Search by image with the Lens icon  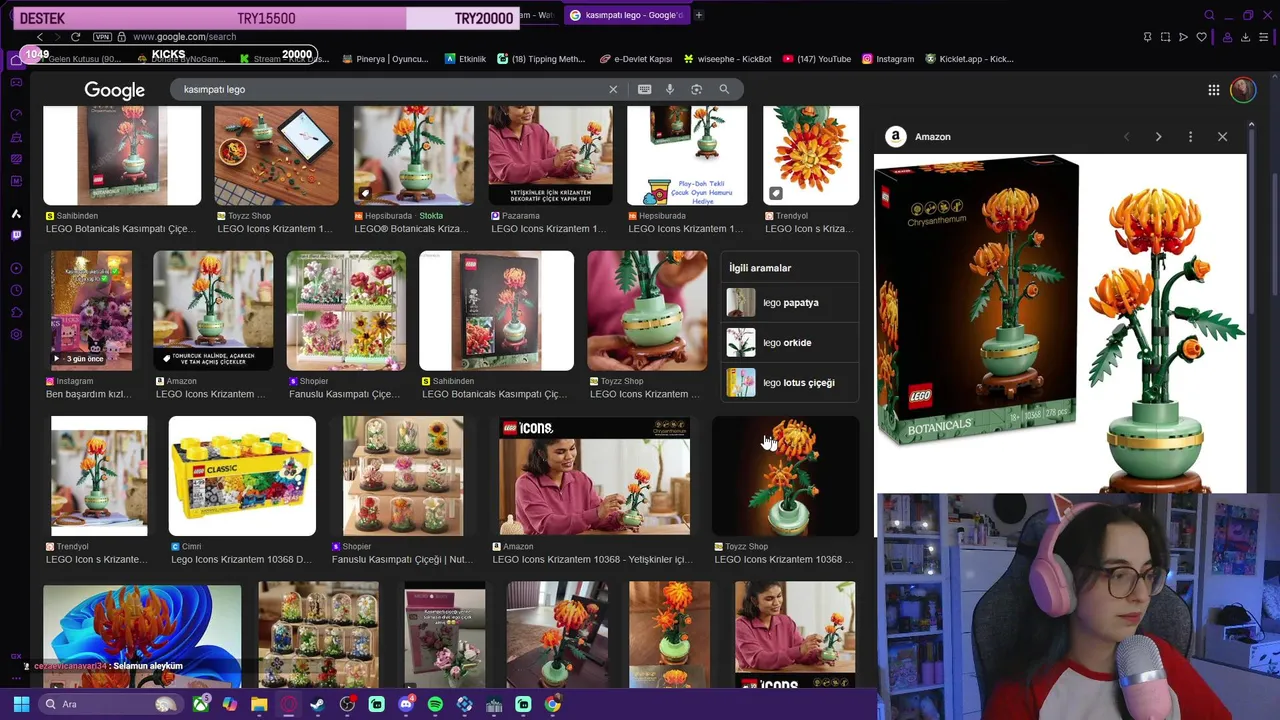tap(697, 89)
